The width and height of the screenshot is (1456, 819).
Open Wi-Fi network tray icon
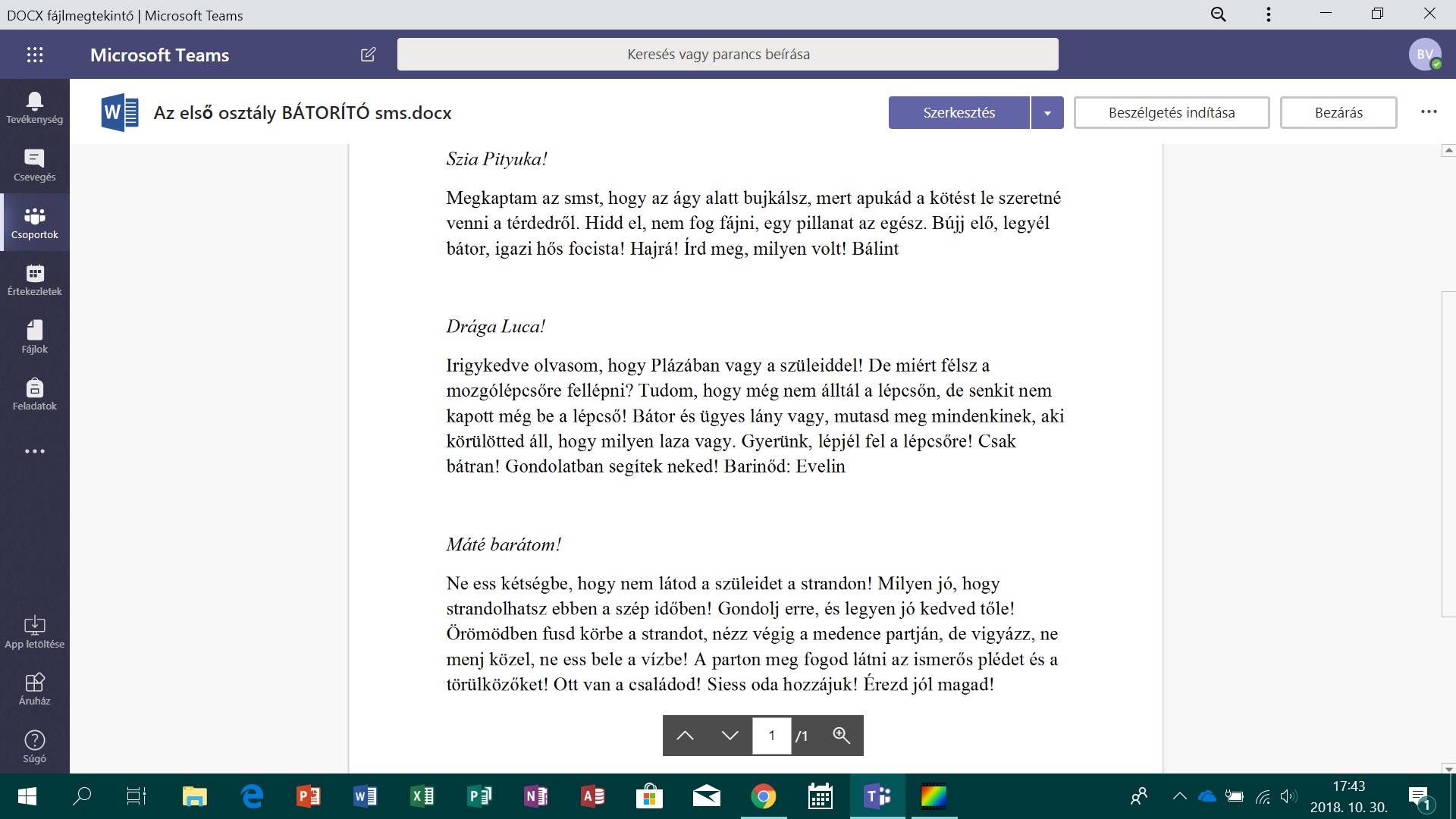click(1263, 796)
